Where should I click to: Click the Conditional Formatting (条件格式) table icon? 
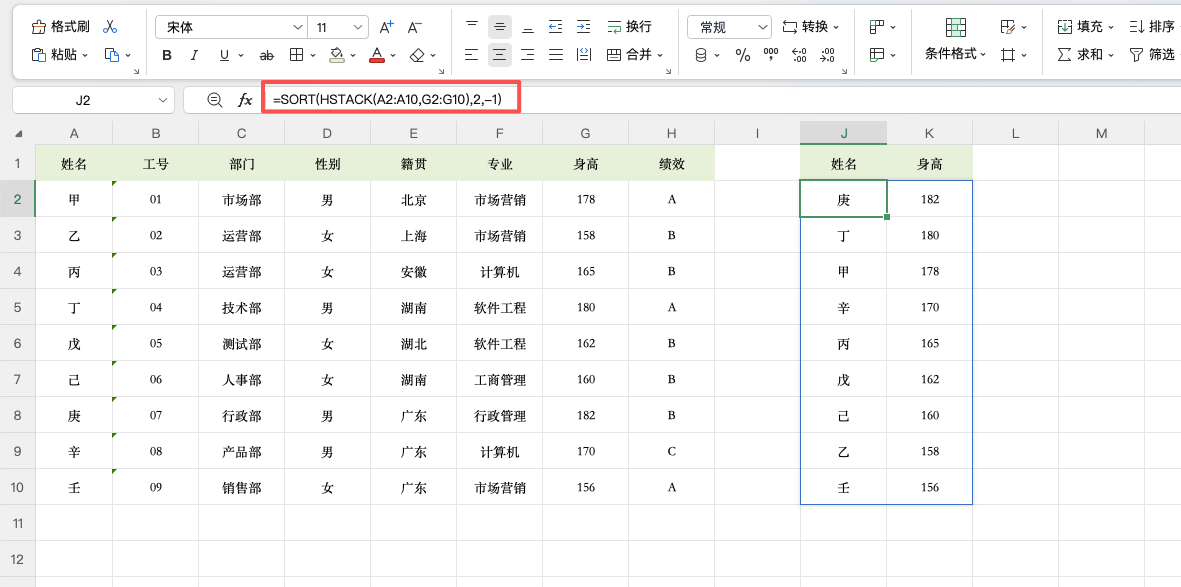(956, 27)
